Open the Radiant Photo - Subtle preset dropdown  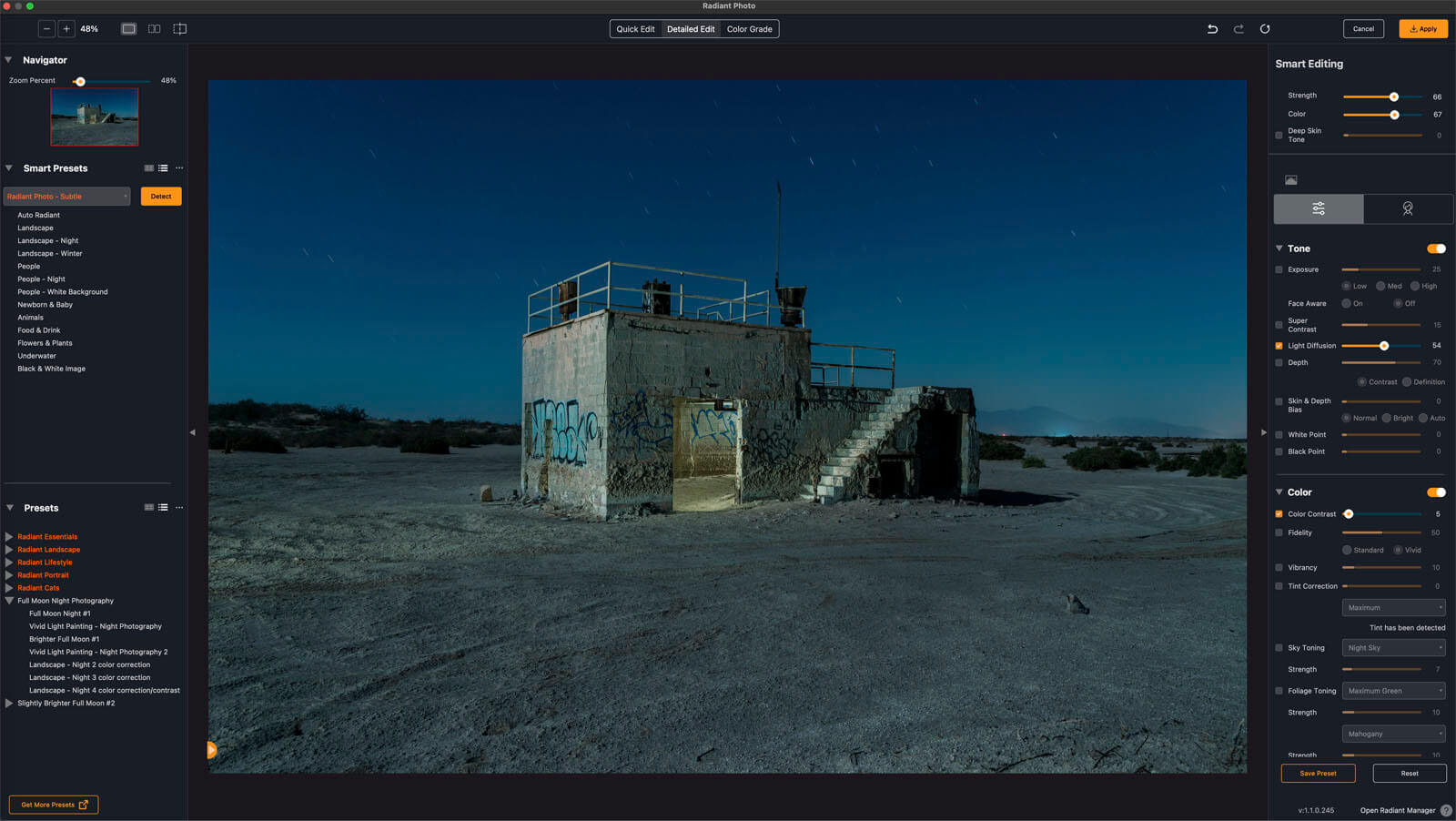(x=66, y=197)
